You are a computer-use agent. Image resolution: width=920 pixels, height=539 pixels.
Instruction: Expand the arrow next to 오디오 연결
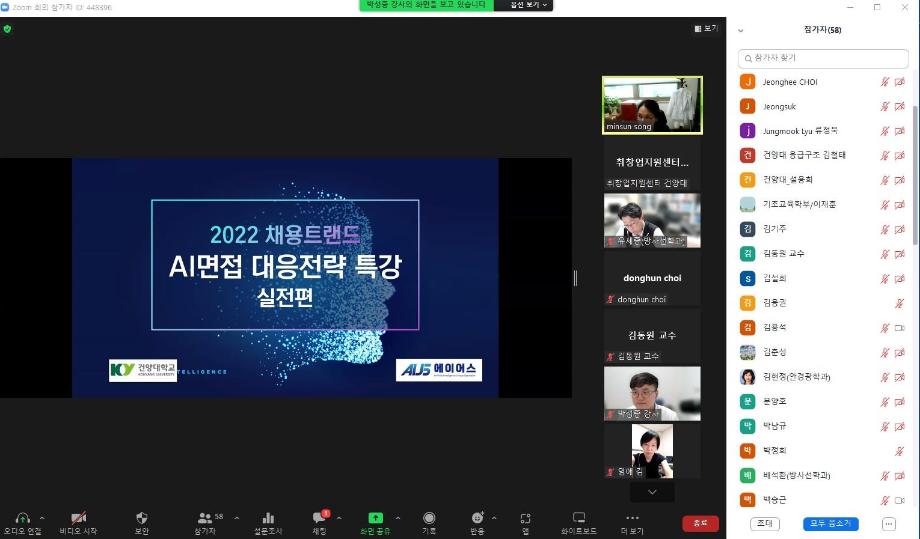coord(42,518)
